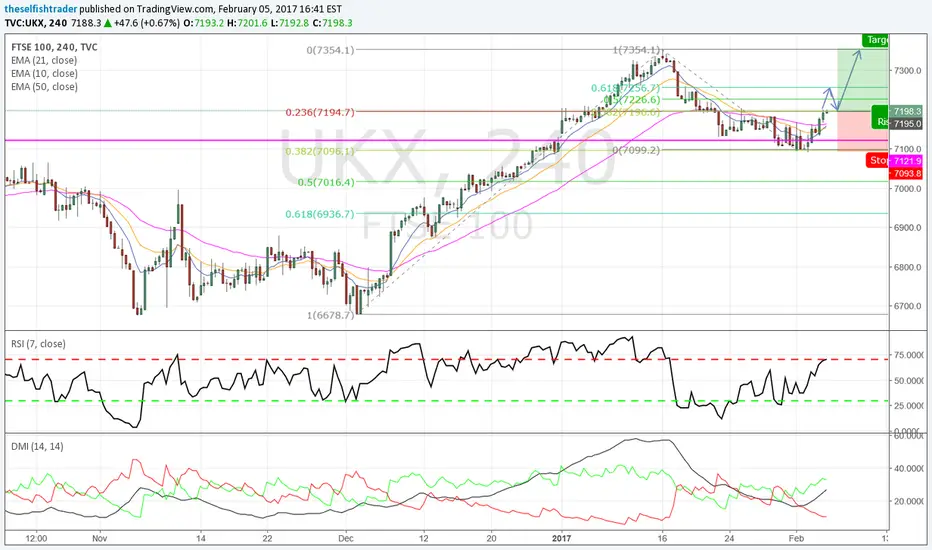Click the 22 date on time axis
The width and height of the screenshot is (932, 550).
click(x=267, y=539)
